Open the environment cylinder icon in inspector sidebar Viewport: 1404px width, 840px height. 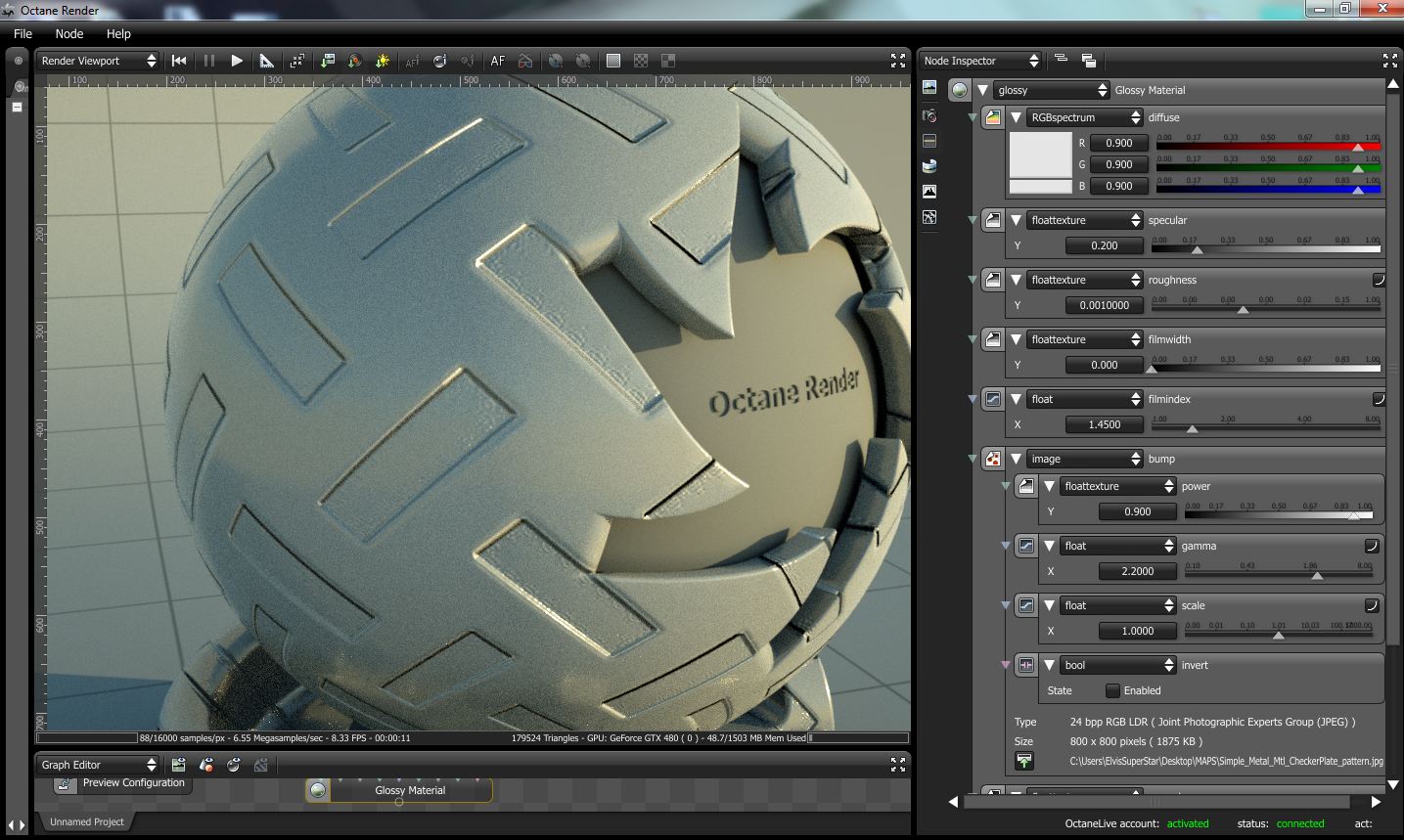[929, 165]
